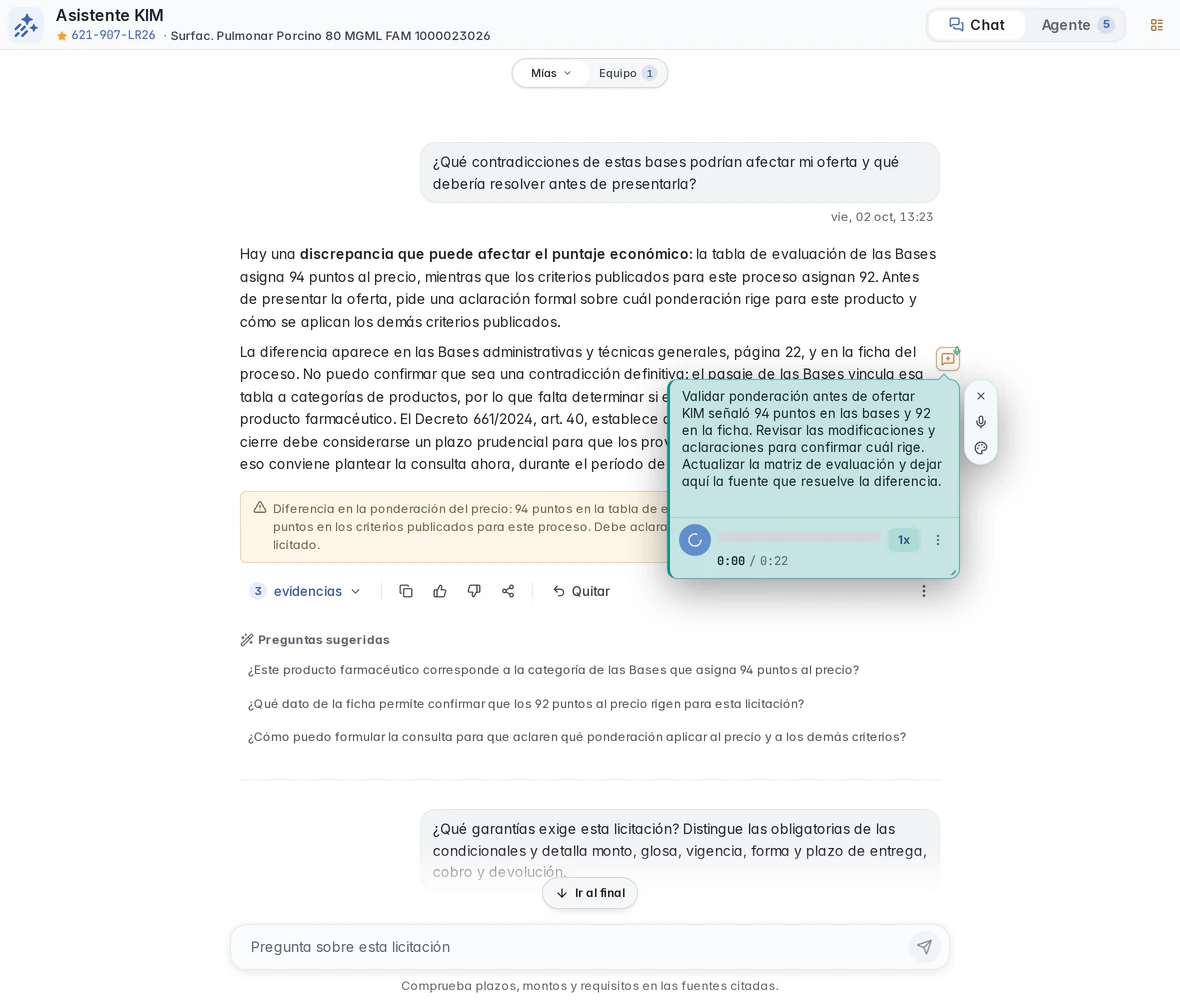Click the Asistente KIM sparkle logo

(26, 25)
